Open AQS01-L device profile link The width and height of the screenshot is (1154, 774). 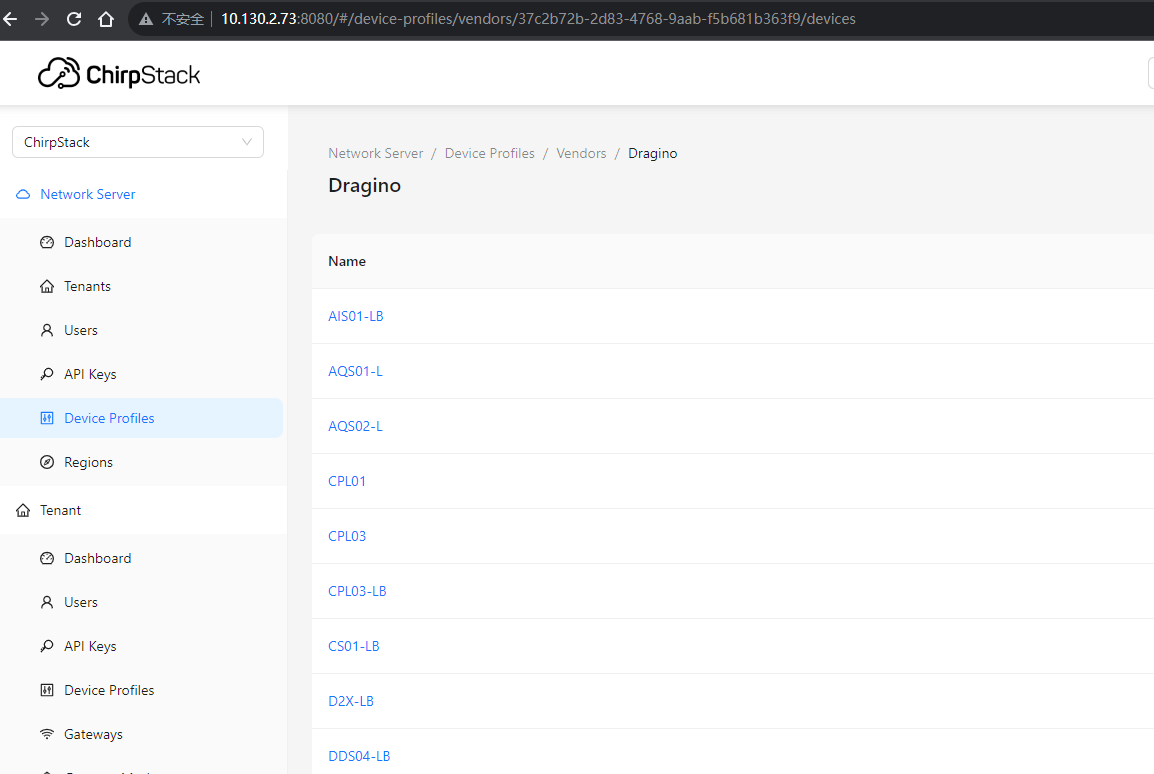coord(355,372)
